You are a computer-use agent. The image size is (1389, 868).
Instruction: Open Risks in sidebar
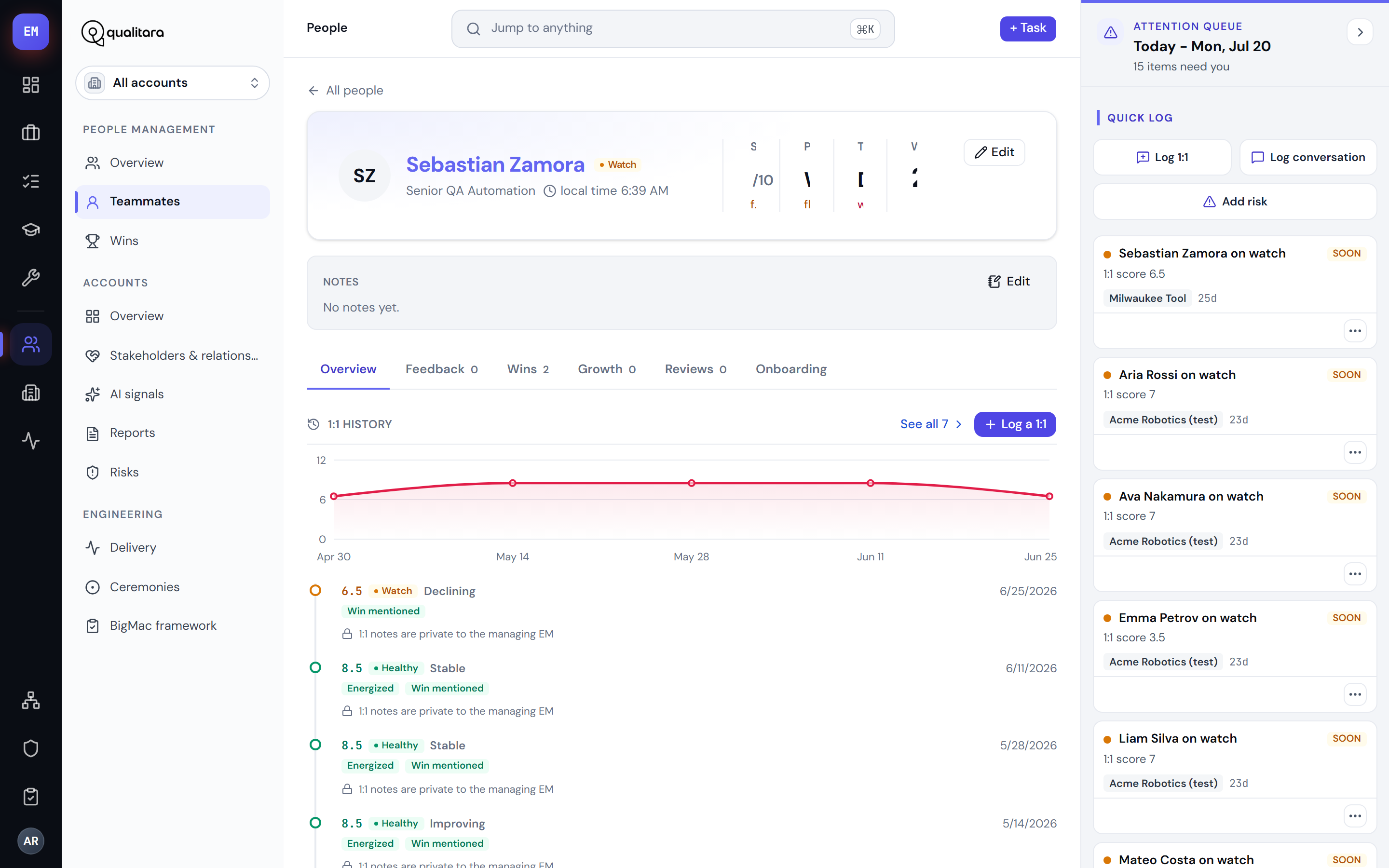pyautogui.click(x=173, y=472)
